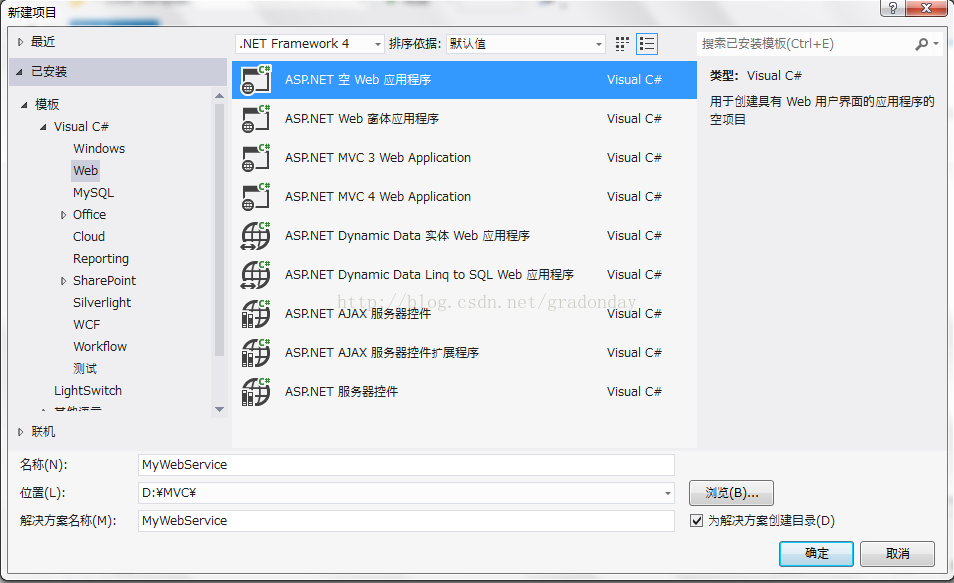Click the help question mark button
Screen dimensions: 954x583
pyautogui.click(x=893, y=8)
